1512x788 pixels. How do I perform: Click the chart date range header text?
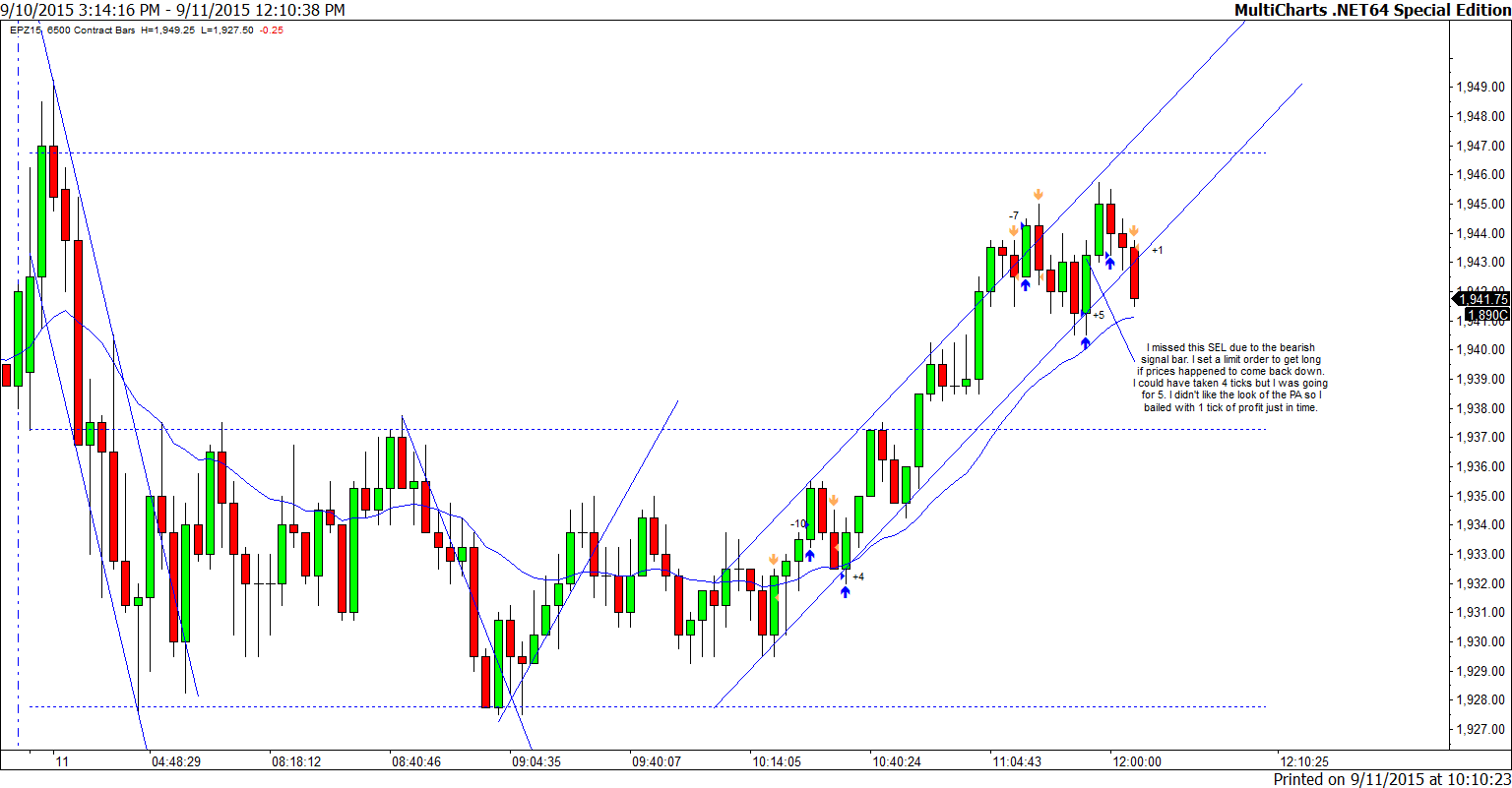pos(173,10)
